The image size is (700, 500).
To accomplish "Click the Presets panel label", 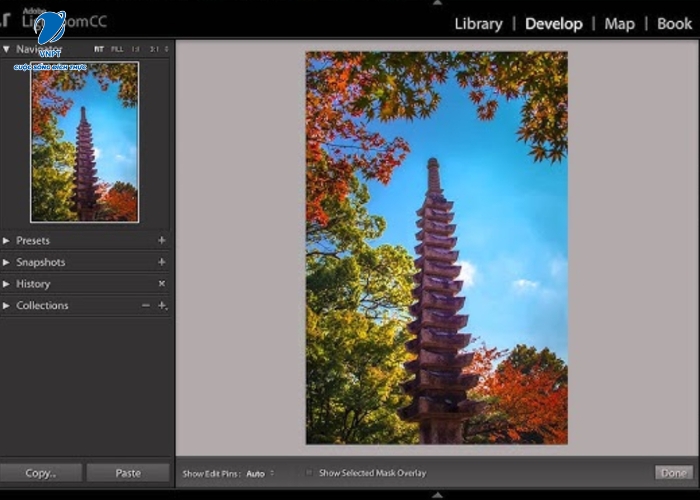I will tap(33, 241).
